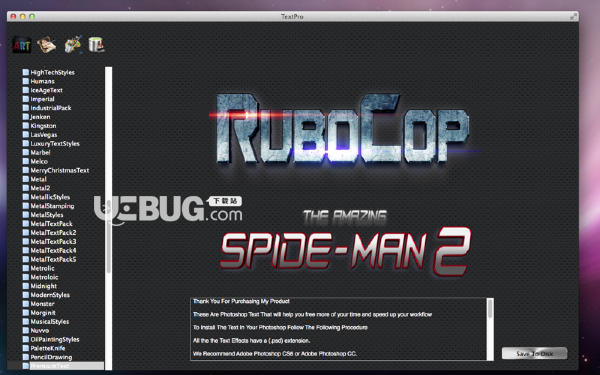600x375 pixels.
Task: Select MetallicStyles in the list
Action: pos(46,197)
